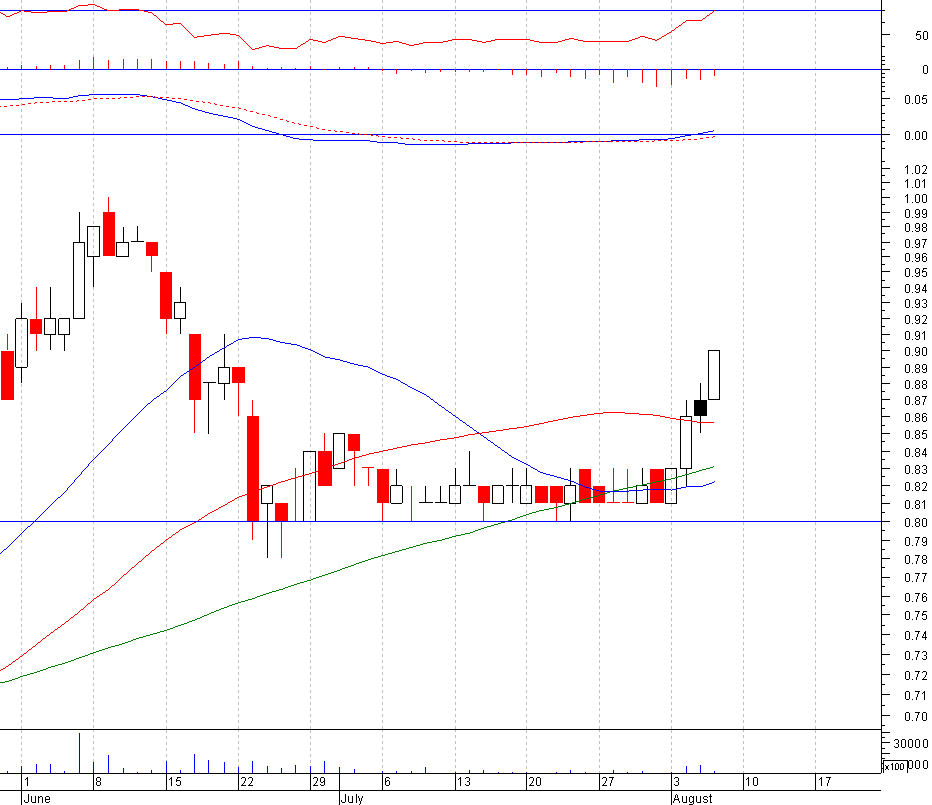The image size is (932, 805).
Task: Click the 0.83 price axis label
Action: 915,470
